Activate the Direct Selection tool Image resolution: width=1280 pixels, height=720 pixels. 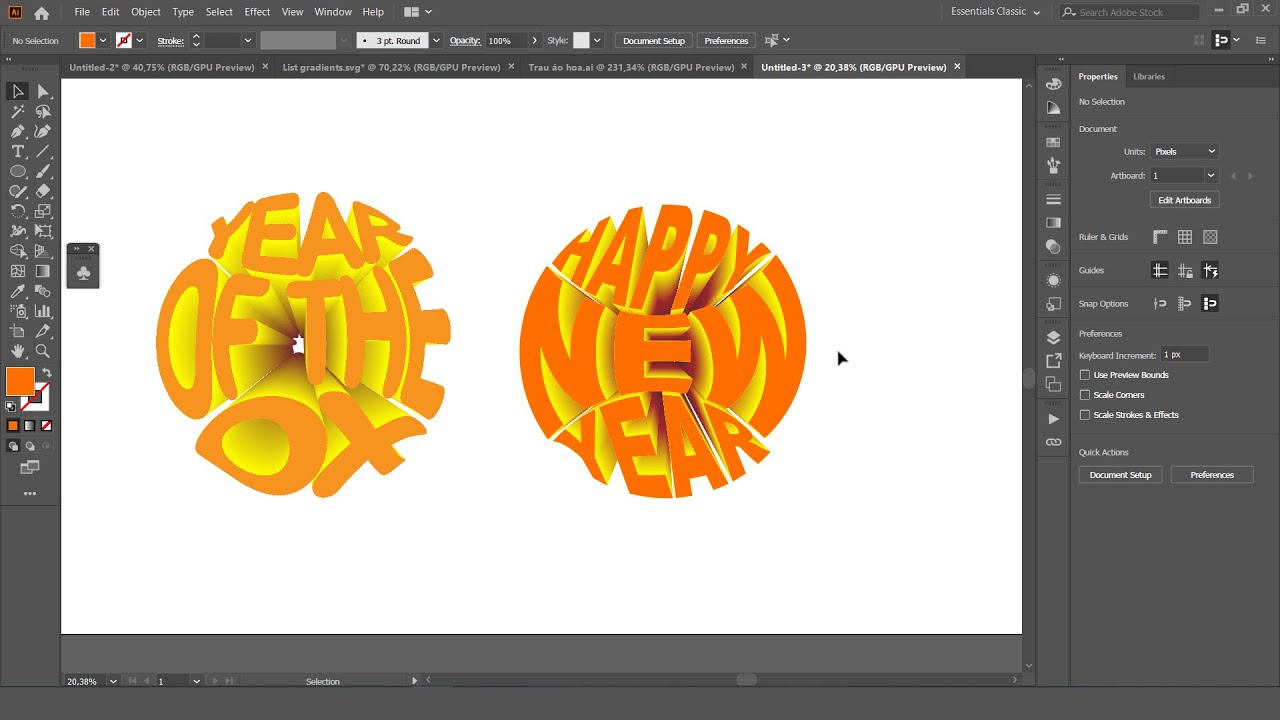pos(43,91)
